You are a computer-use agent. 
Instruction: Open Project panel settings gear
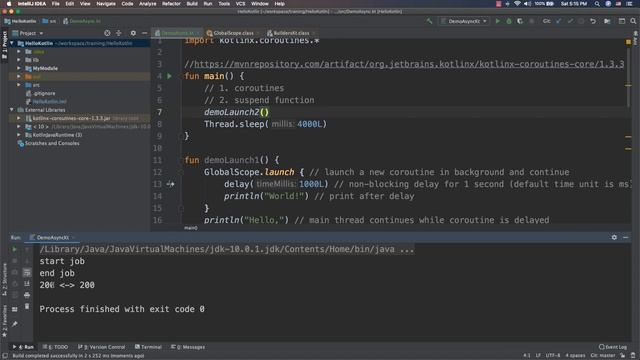click(x=133, y=33)
